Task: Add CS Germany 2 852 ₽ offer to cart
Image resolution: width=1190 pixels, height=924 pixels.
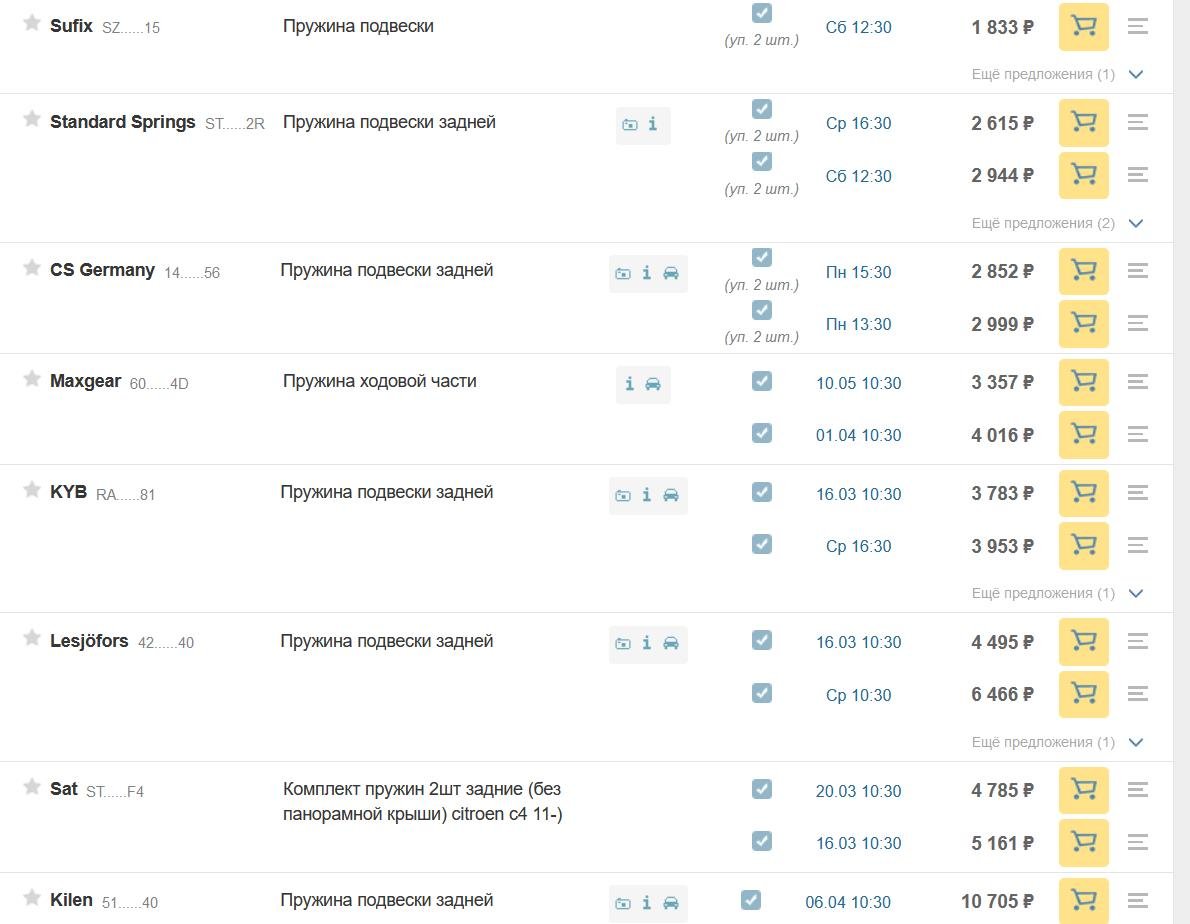Action: [1083, 271]
